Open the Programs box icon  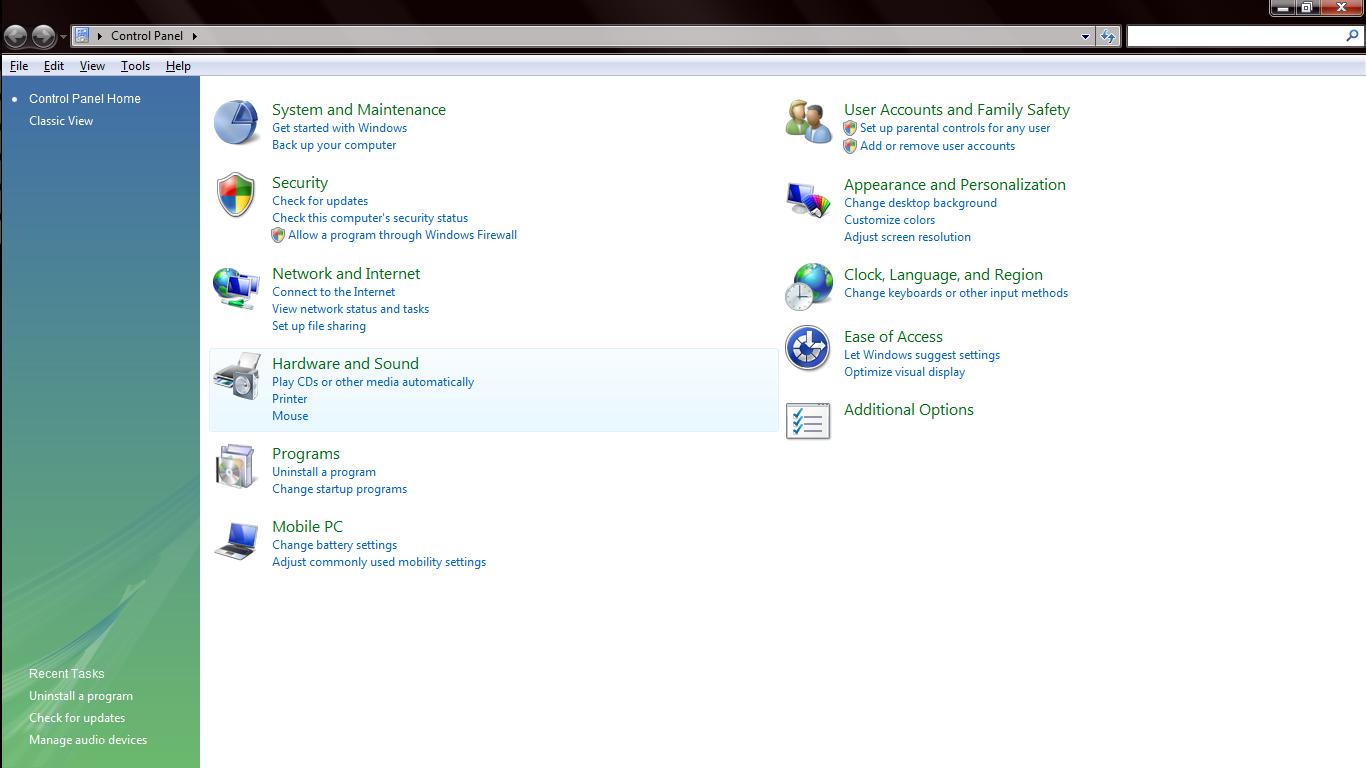click(x=237, y=466)
